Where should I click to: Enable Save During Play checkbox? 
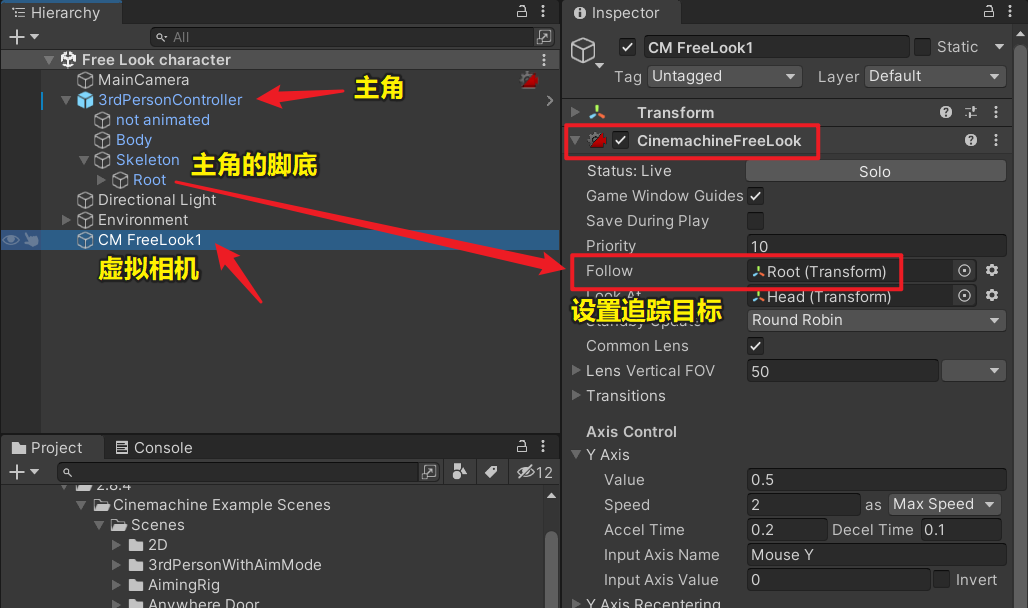[755, 221]
